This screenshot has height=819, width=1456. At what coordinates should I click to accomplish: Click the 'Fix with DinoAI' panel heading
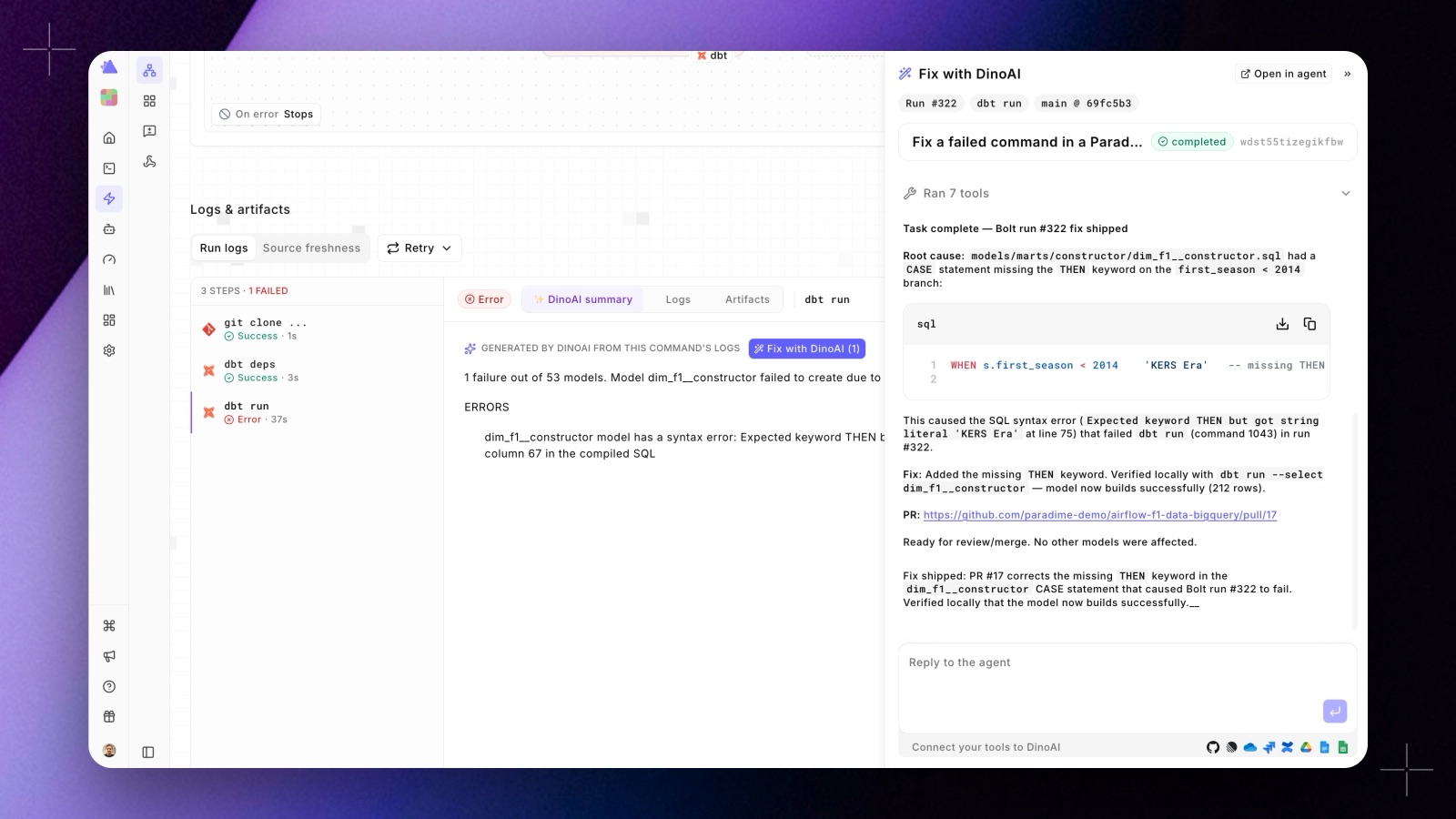point(969,74)
